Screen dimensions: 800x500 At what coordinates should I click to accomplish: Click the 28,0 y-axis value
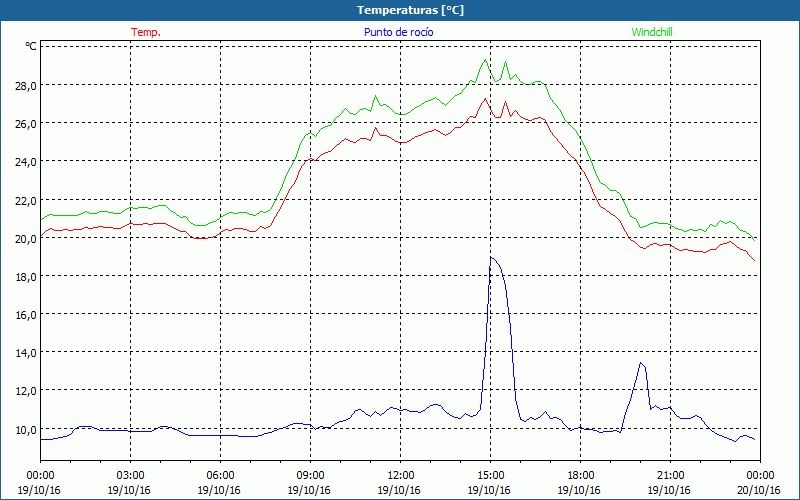point(26,85)
